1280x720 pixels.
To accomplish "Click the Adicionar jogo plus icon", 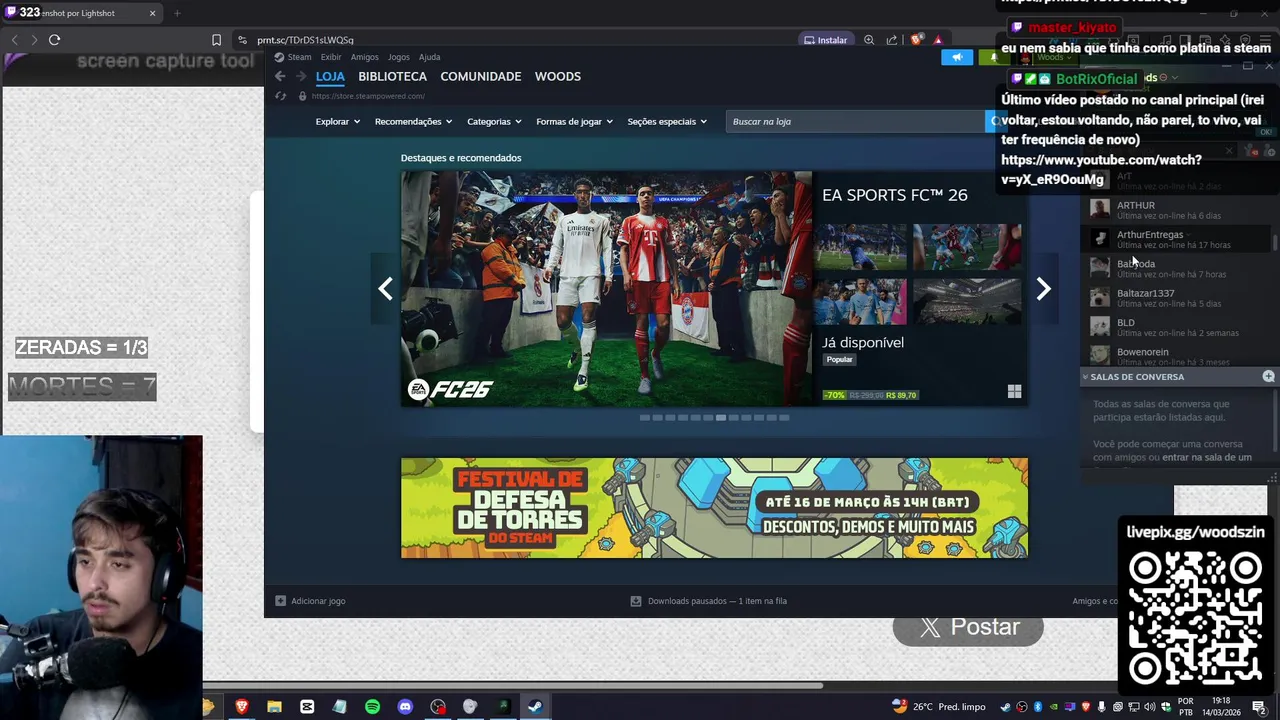I will (x=281, y=601).
